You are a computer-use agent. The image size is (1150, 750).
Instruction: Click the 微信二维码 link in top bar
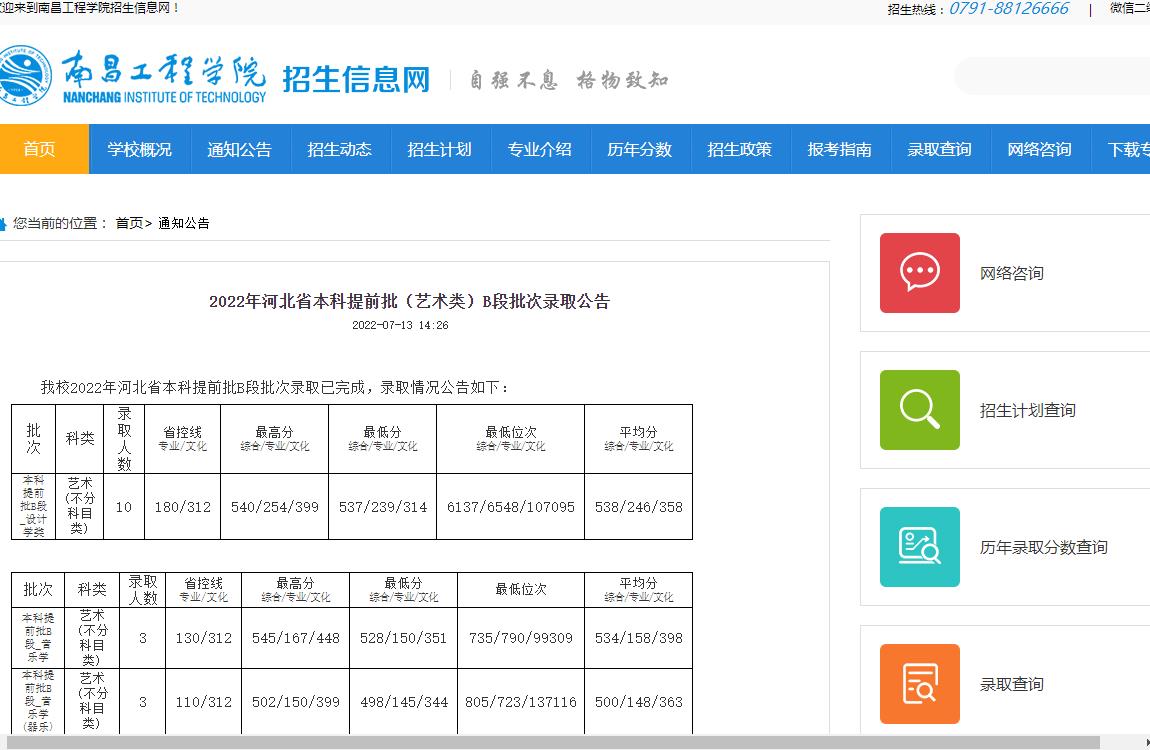(x=1129, y=8)
